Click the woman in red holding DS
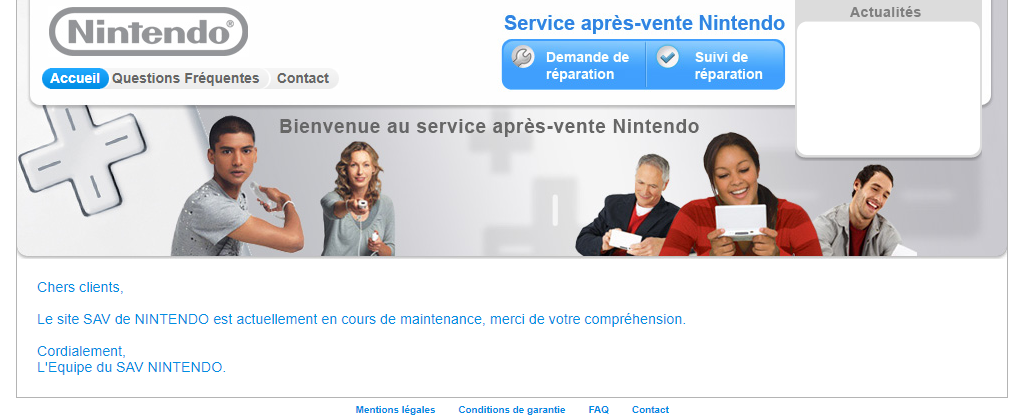 [741, 196]
